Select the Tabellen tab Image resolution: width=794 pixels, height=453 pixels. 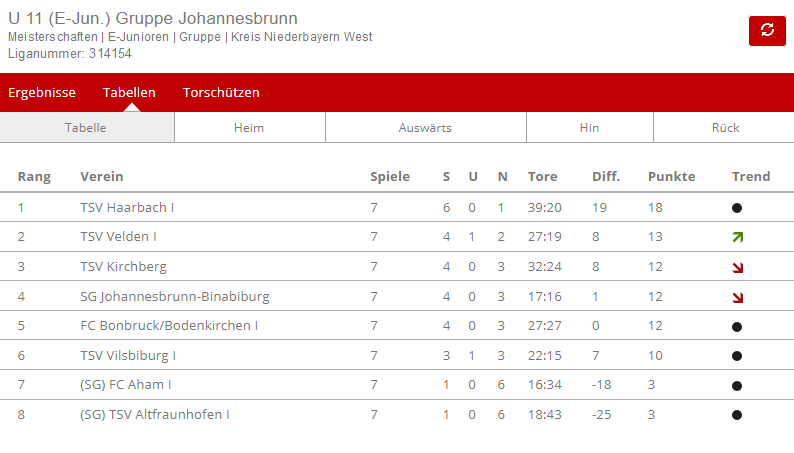pyautogui.click(x=129, y=92)
